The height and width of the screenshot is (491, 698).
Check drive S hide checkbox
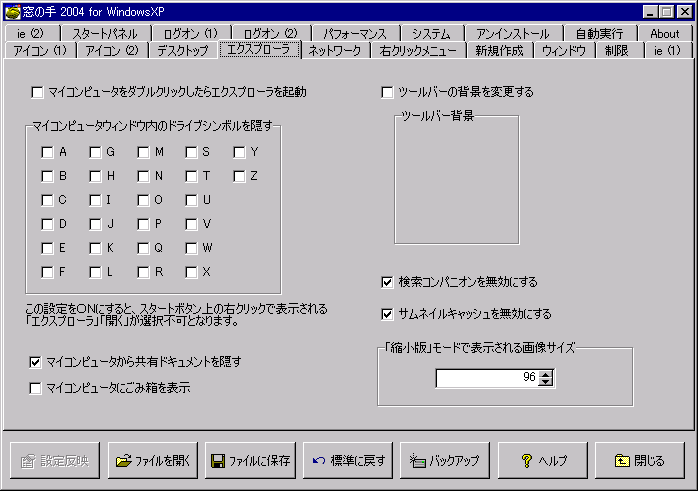coord(191,152)
